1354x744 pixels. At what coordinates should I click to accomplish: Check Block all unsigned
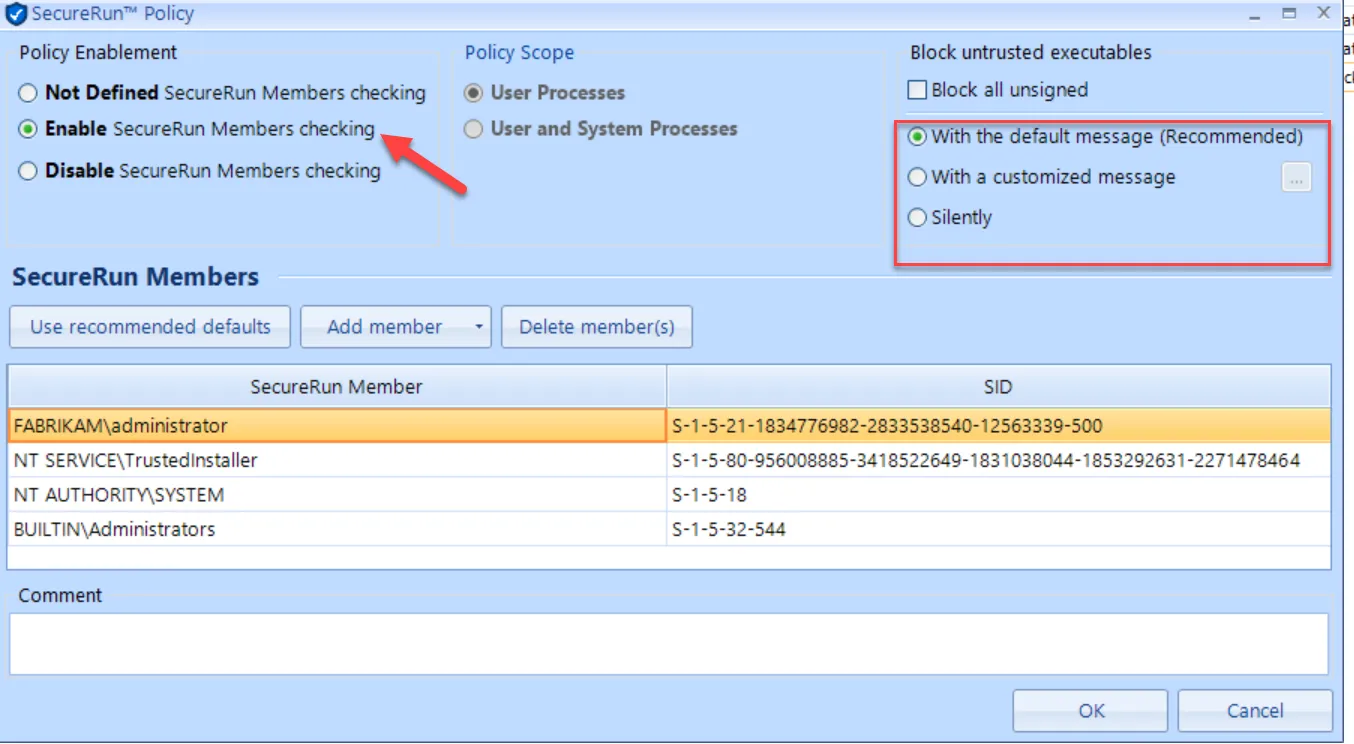point(916,89)
